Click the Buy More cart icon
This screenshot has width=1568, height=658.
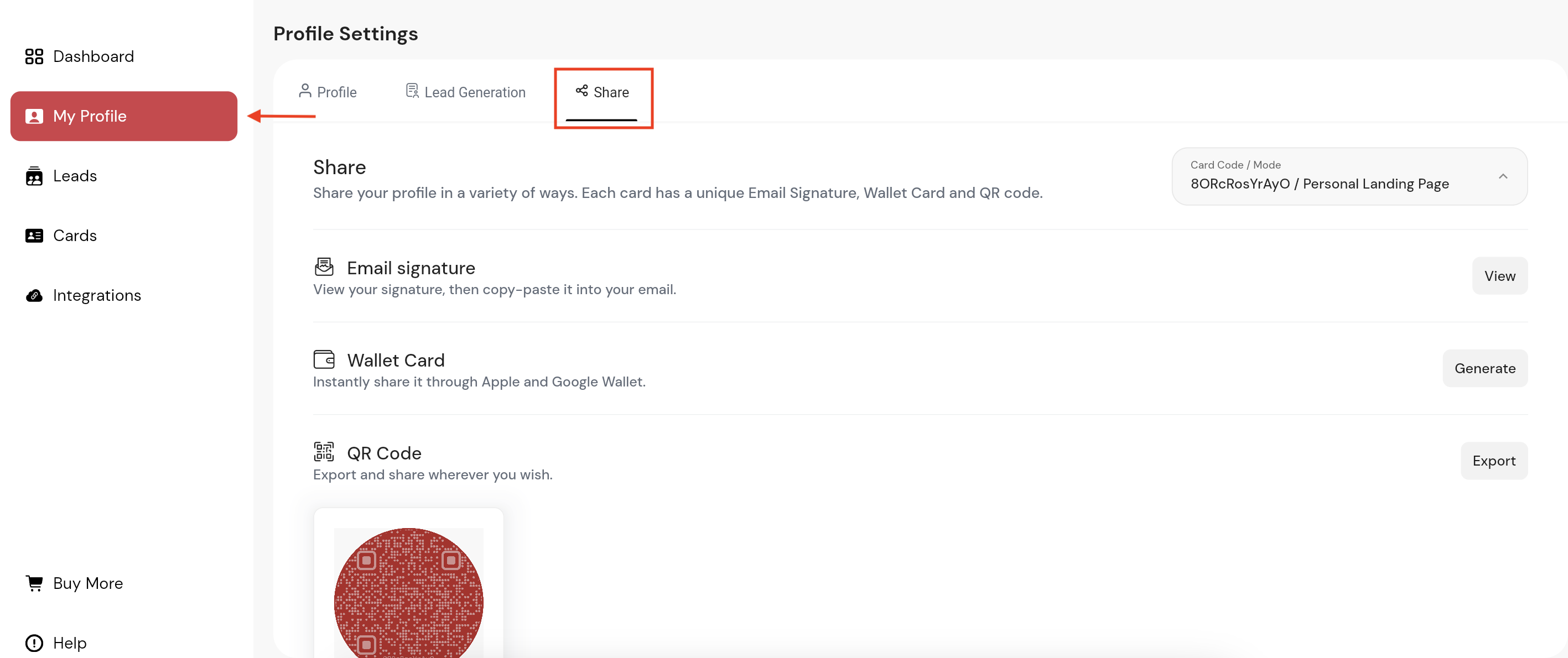coord(34,583)
